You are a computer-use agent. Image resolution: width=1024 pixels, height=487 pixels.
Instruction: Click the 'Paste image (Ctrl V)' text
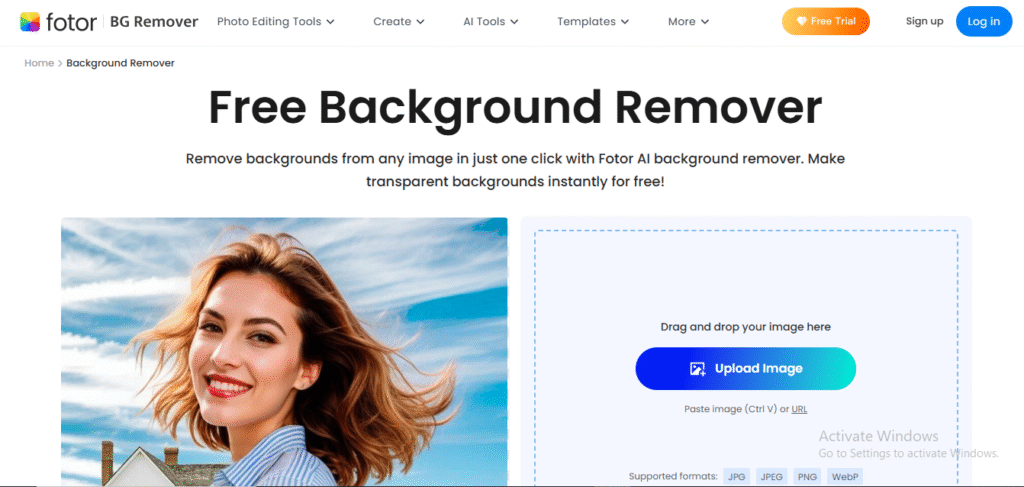730,409
